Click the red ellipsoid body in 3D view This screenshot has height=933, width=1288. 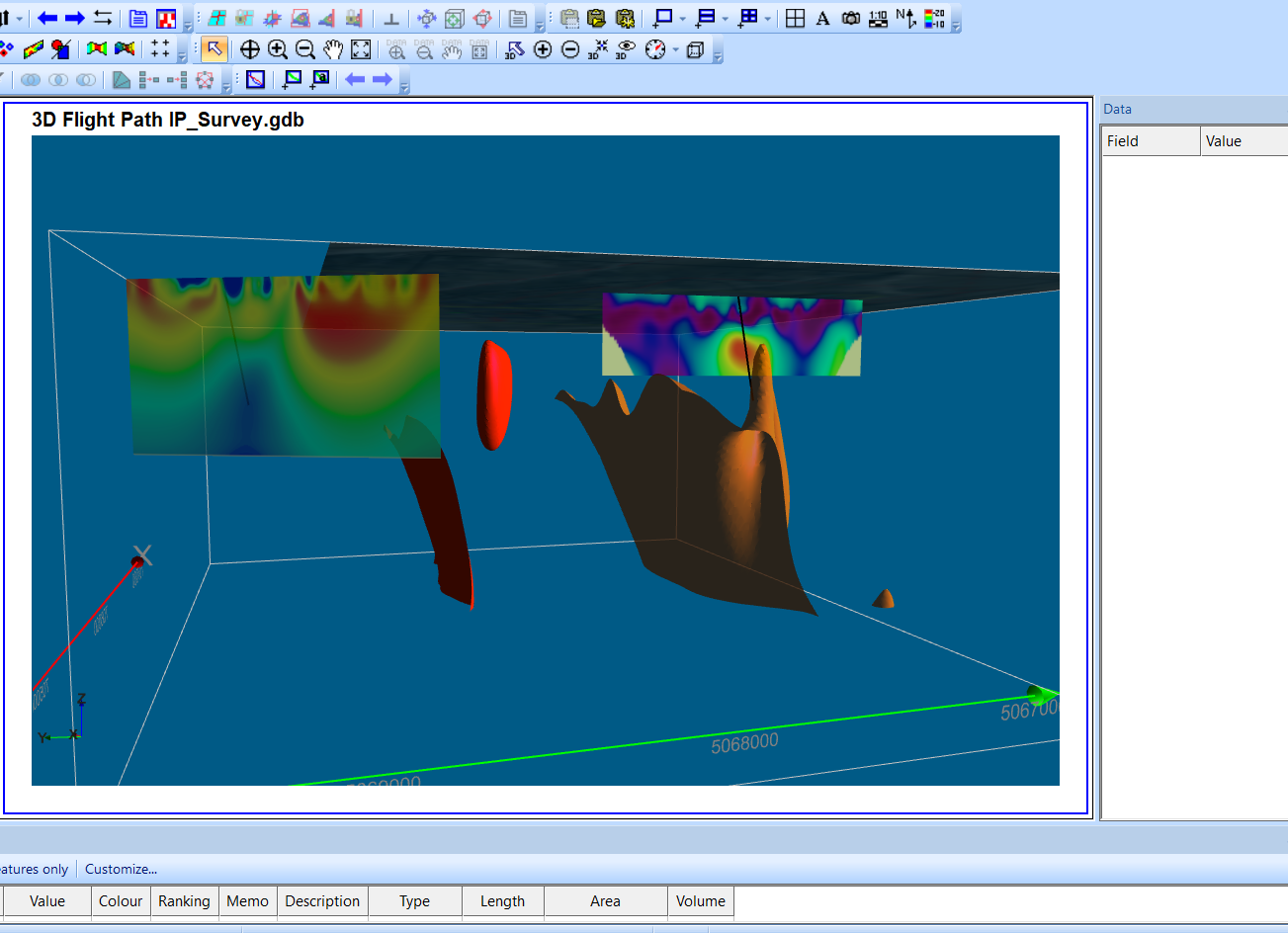click(493, 393)
